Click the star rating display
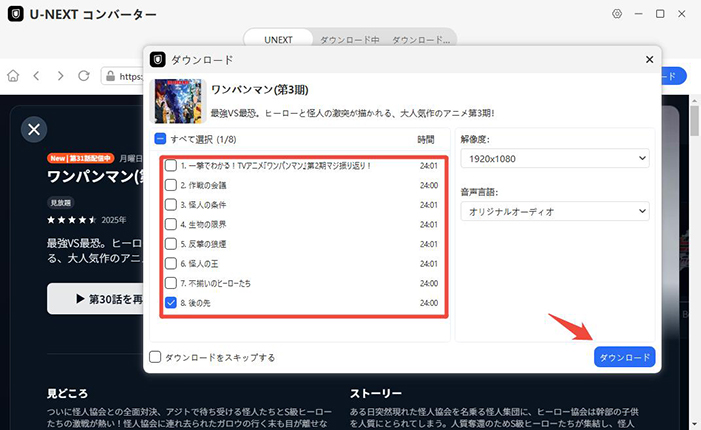 click(x=72, y=220)
